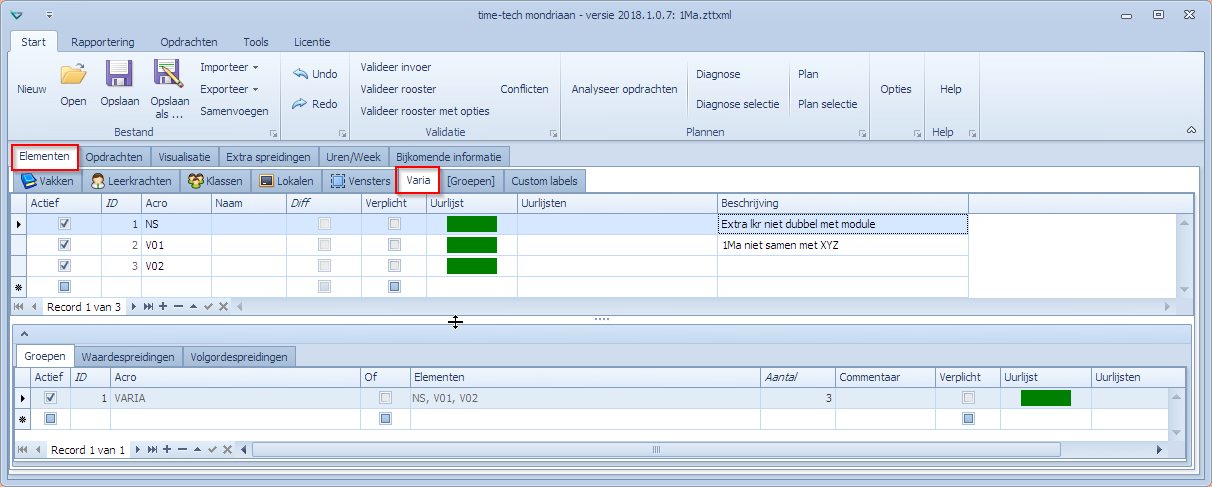Redo the last undone action
Viewport: 1212px width, 487px height.
pyautogui.click(x=315, y=104)
